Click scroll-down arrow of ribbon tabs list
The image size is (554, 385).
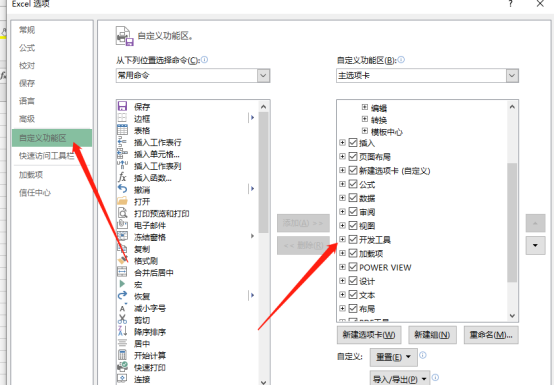point(512,316)
